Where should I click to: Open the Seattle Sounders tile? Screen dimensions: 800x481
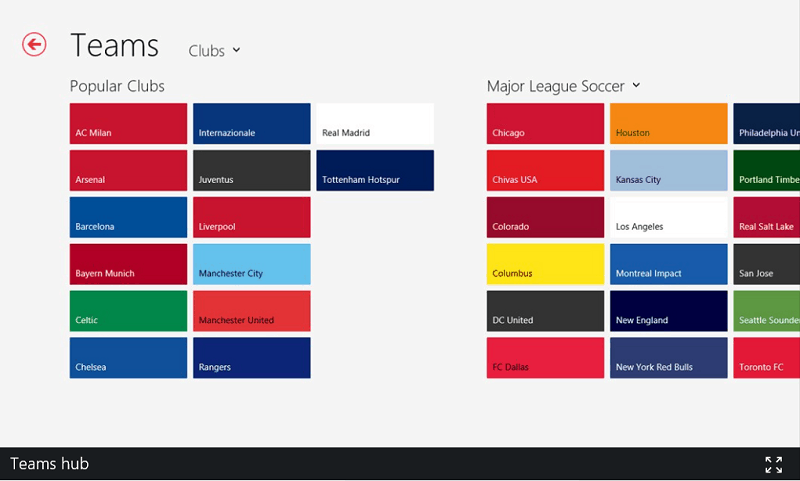pyautogui.click(x=767, y=311)
